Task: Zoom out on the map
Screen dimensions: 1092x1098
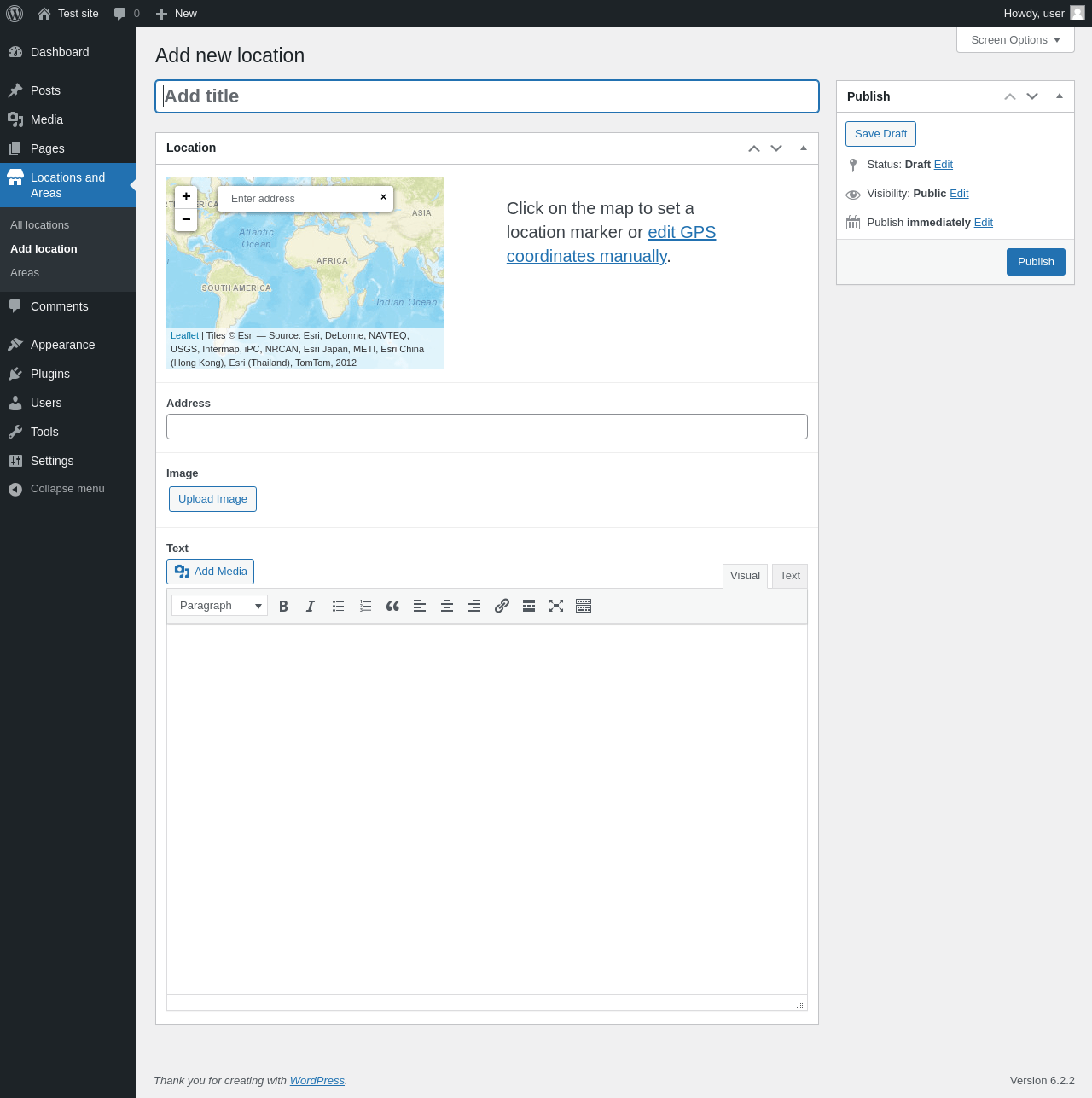Action: (186, 219)
